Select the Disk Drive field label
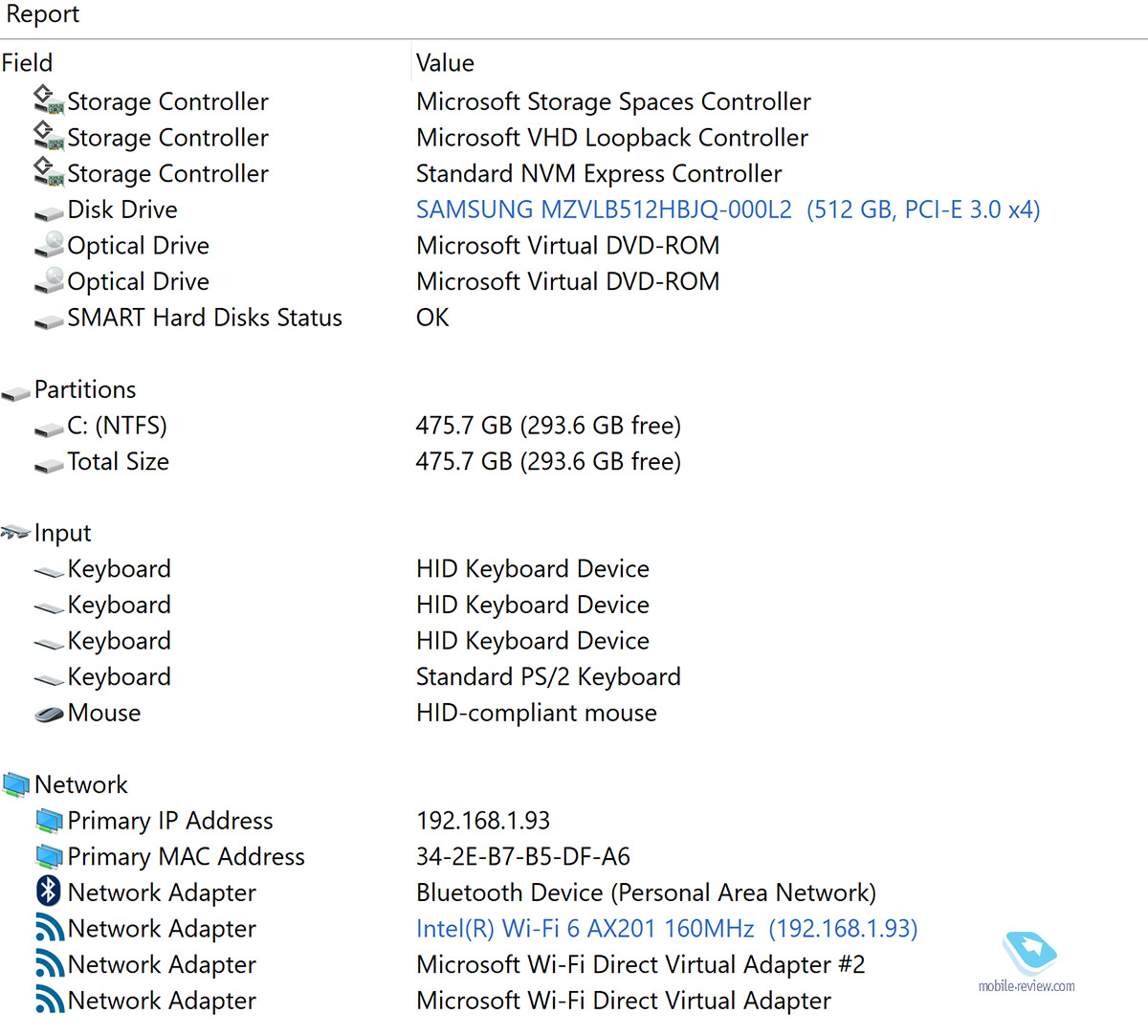1148x1036 pixels. point(122,209)
